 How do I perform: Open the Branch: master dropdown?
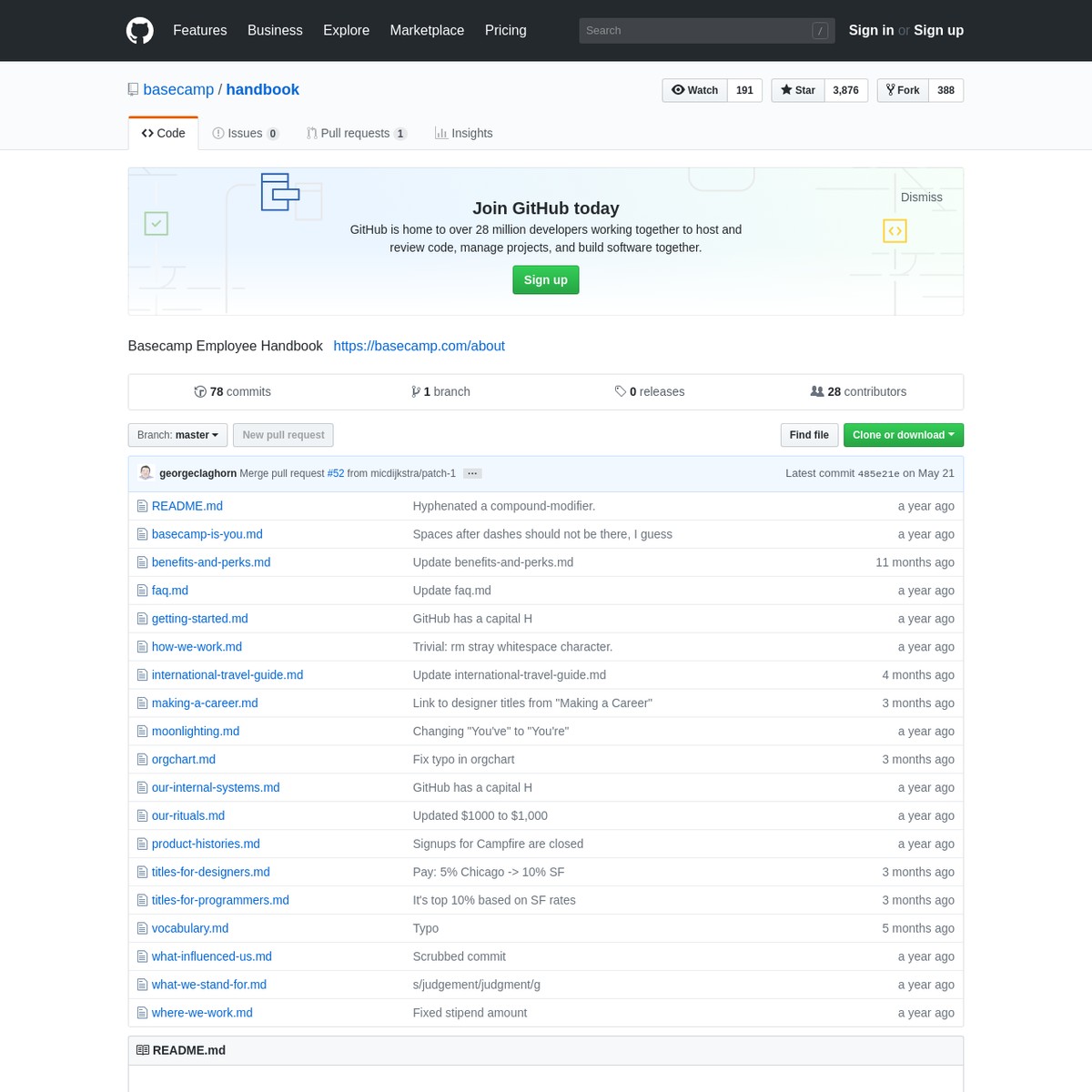(177, 435)
